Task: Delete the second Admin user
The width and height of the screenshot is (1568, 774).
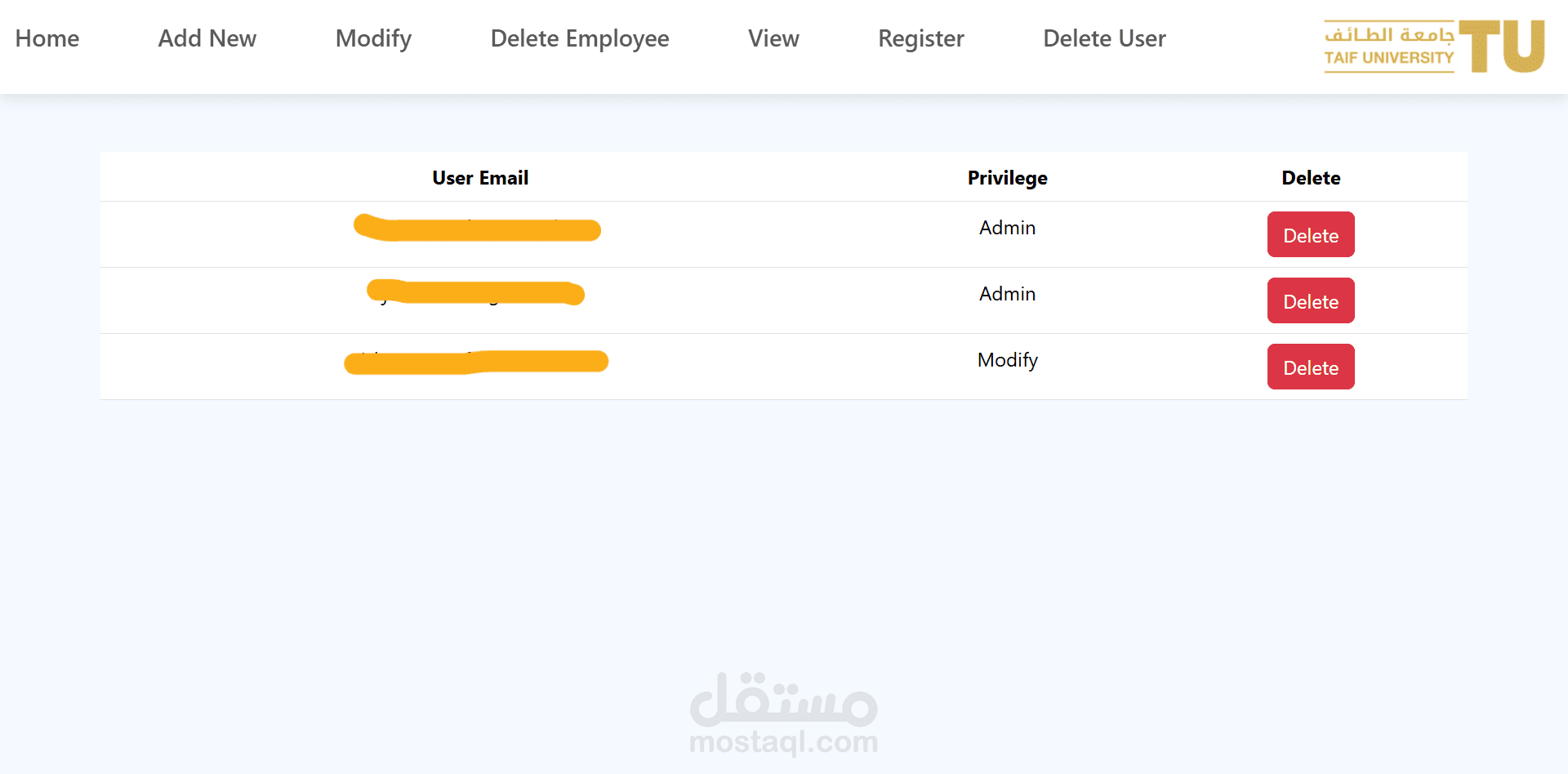Action: point(1311,300)
